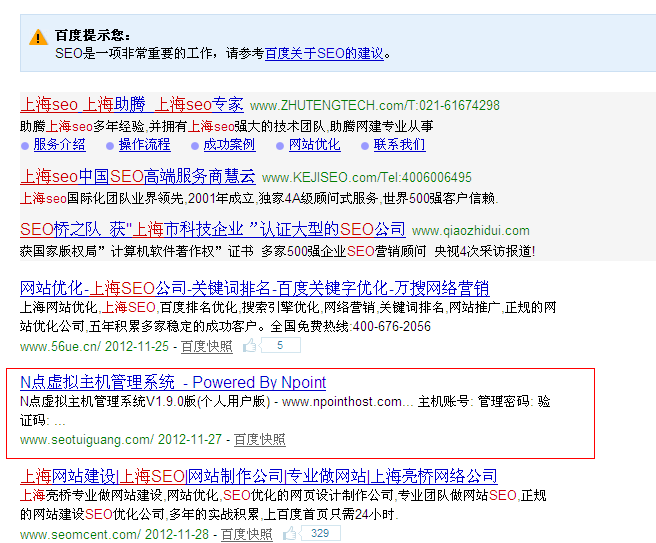Open 百度快照 for the www.56ue.cn result
This screenshot has height=543, width=656.
click(x=206, y=346)
